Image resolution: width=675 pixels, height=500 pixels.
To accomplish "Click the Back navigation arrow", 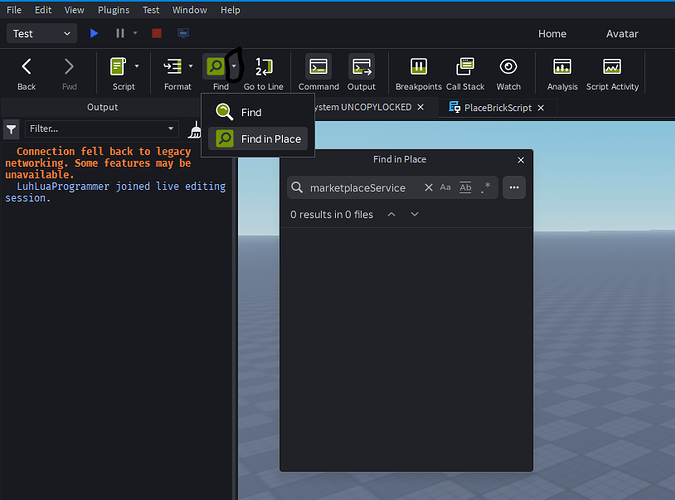I will point(26,73).
